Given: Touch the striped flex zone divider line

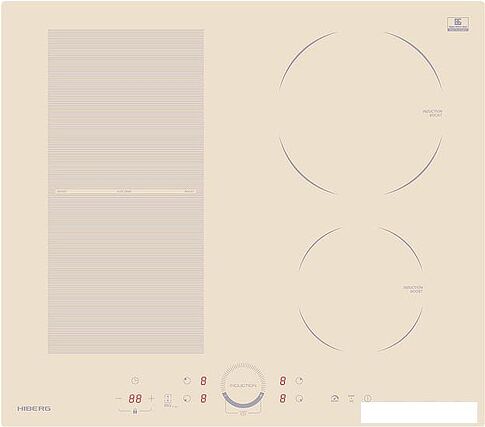Looking at the screenshot, I should [x=126, y=191].
